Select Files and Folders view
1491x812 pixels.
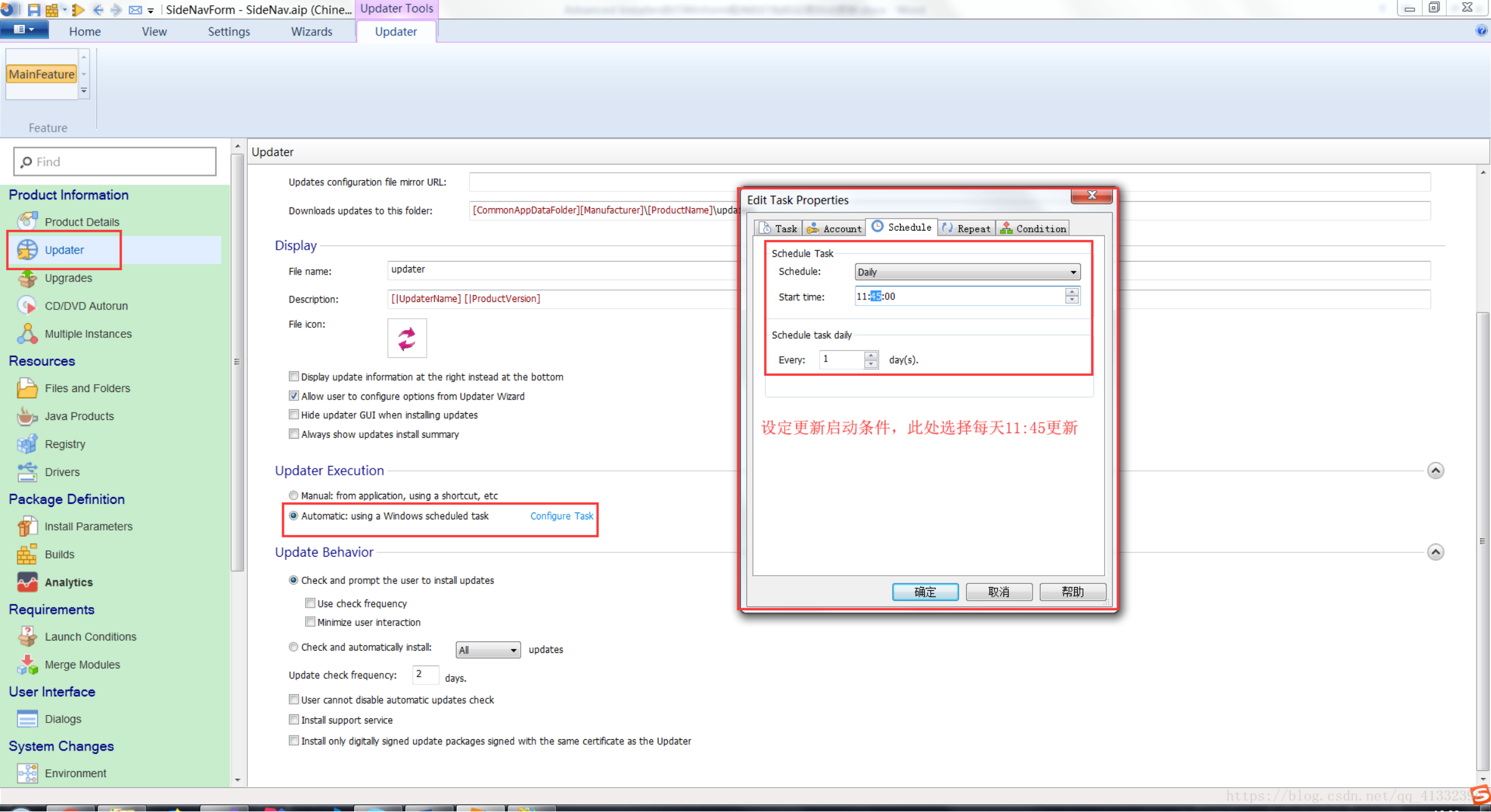87,388
